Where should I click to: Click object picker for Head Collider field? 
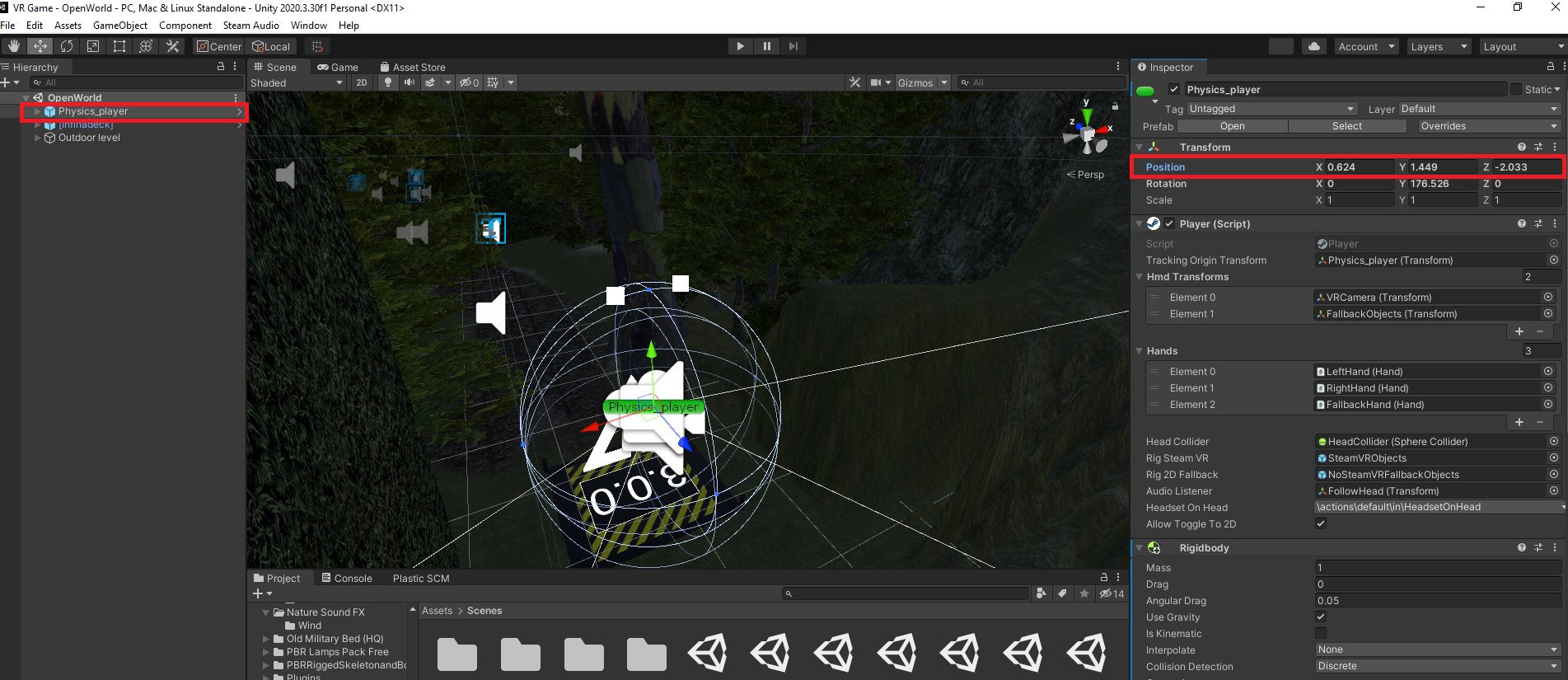(x=1554, y=441)
